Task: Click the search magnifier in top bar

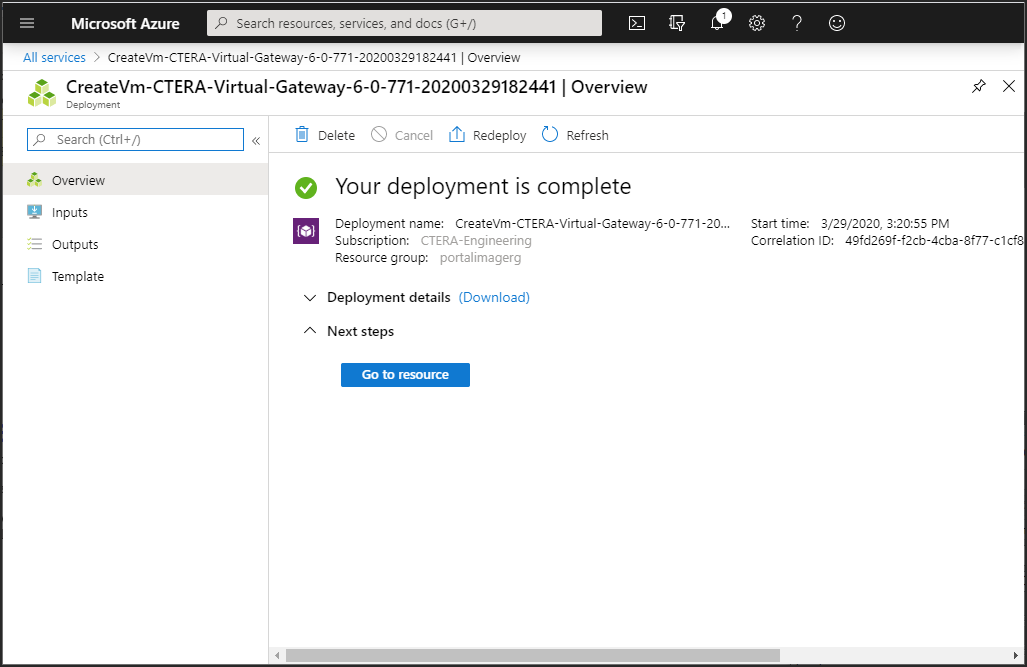Action: (221, 23)
